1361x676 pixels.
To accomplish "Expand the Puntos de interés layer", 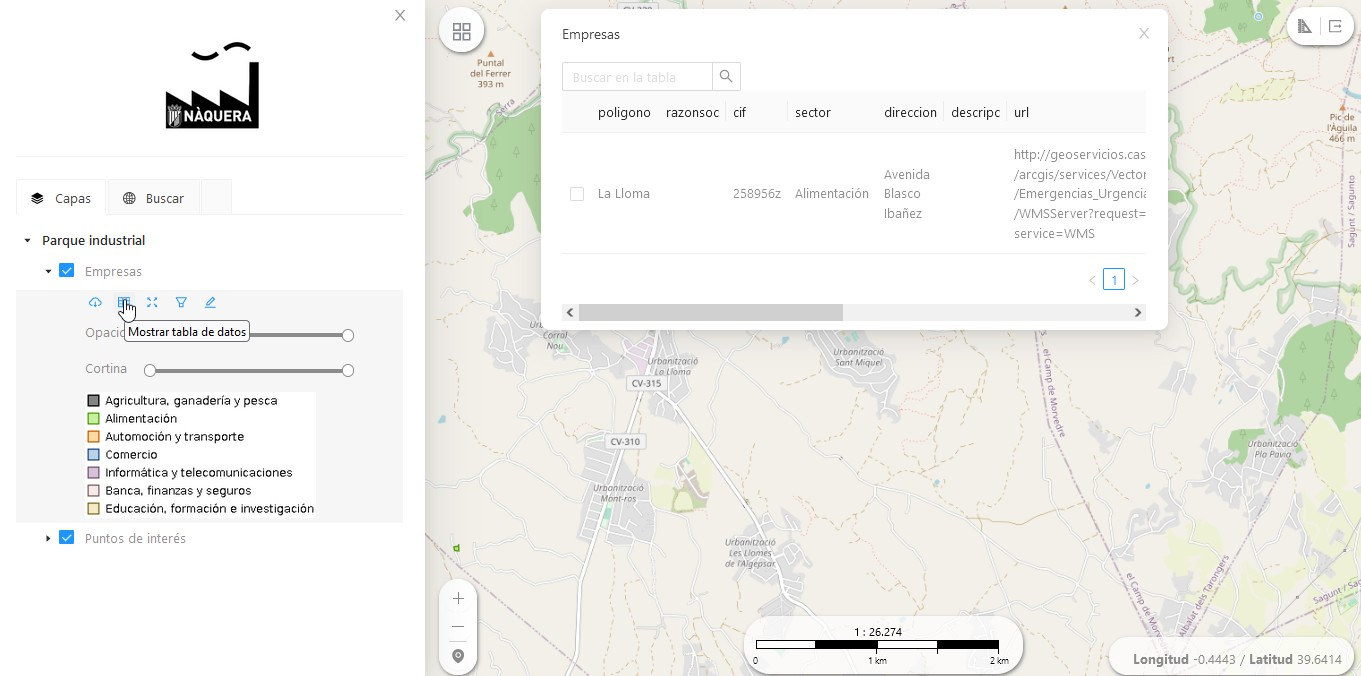I will click(x=48, y=538).
